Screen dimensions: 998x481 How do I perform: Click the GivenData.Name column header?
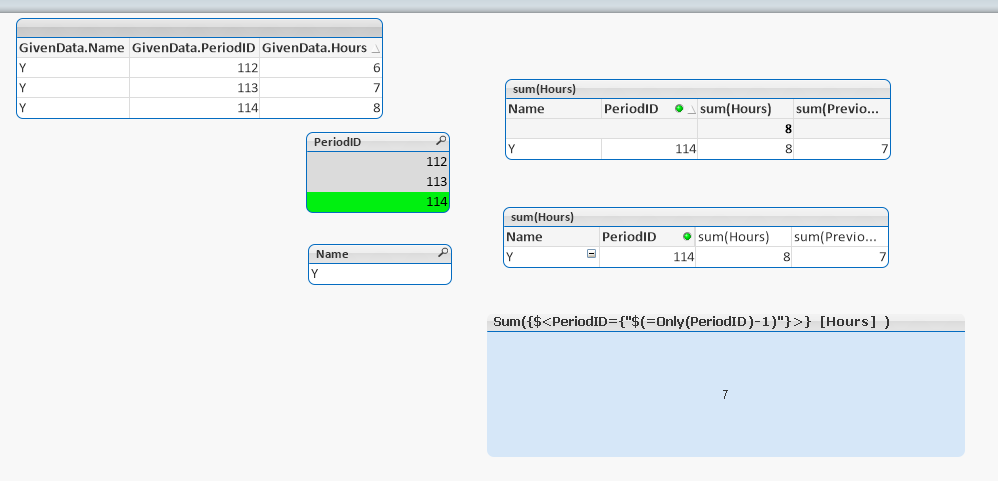(73, 48)
